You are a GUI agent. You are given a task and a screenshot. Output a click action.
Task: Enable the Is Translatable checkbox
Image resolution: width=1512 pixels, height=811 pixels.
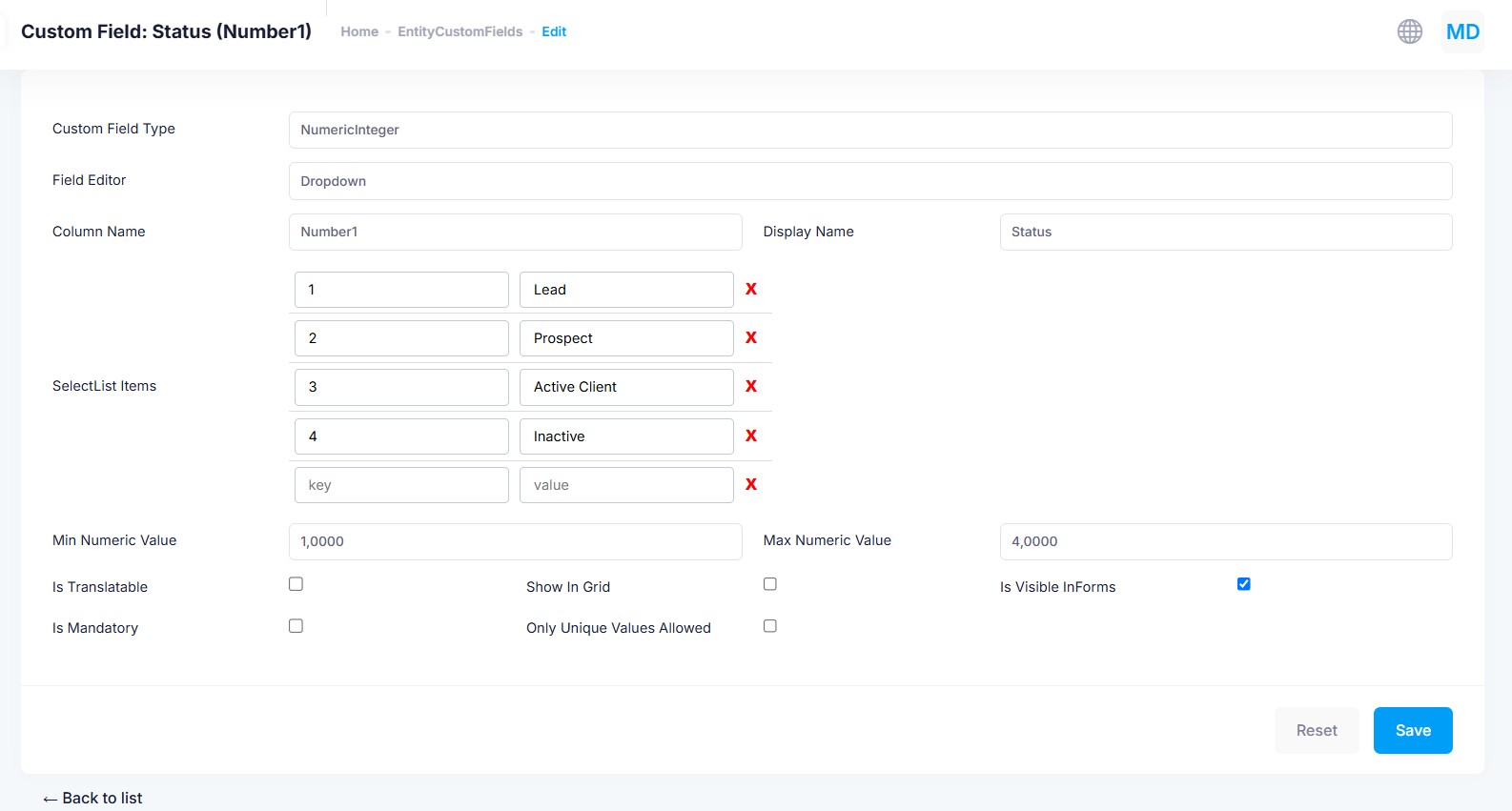click(x=296, y=584)
